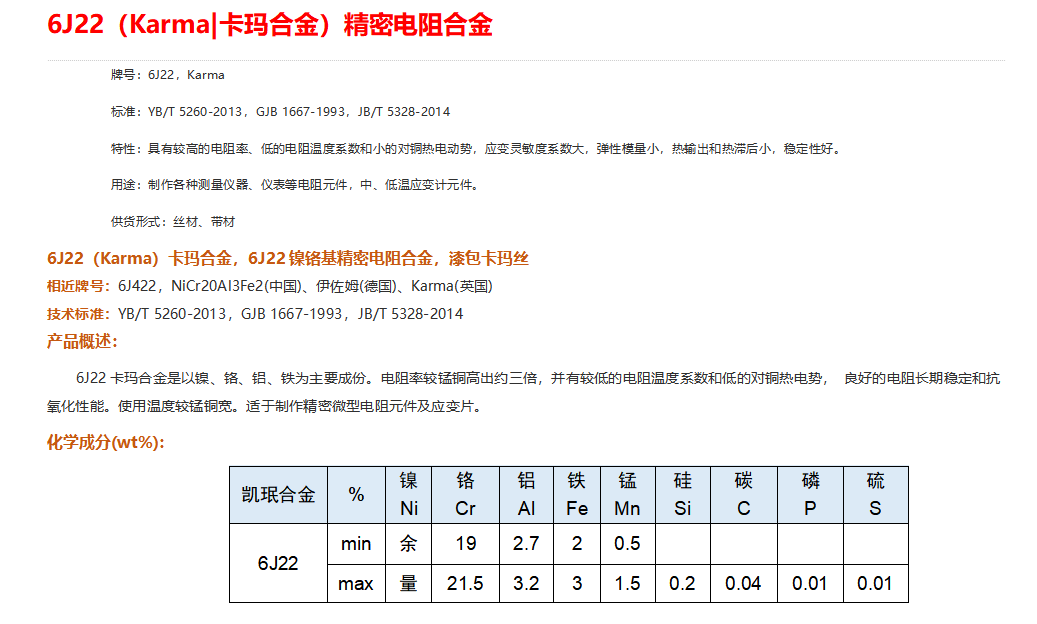
Task: Click the '产品概述:' heading
Action: [82, 342]
